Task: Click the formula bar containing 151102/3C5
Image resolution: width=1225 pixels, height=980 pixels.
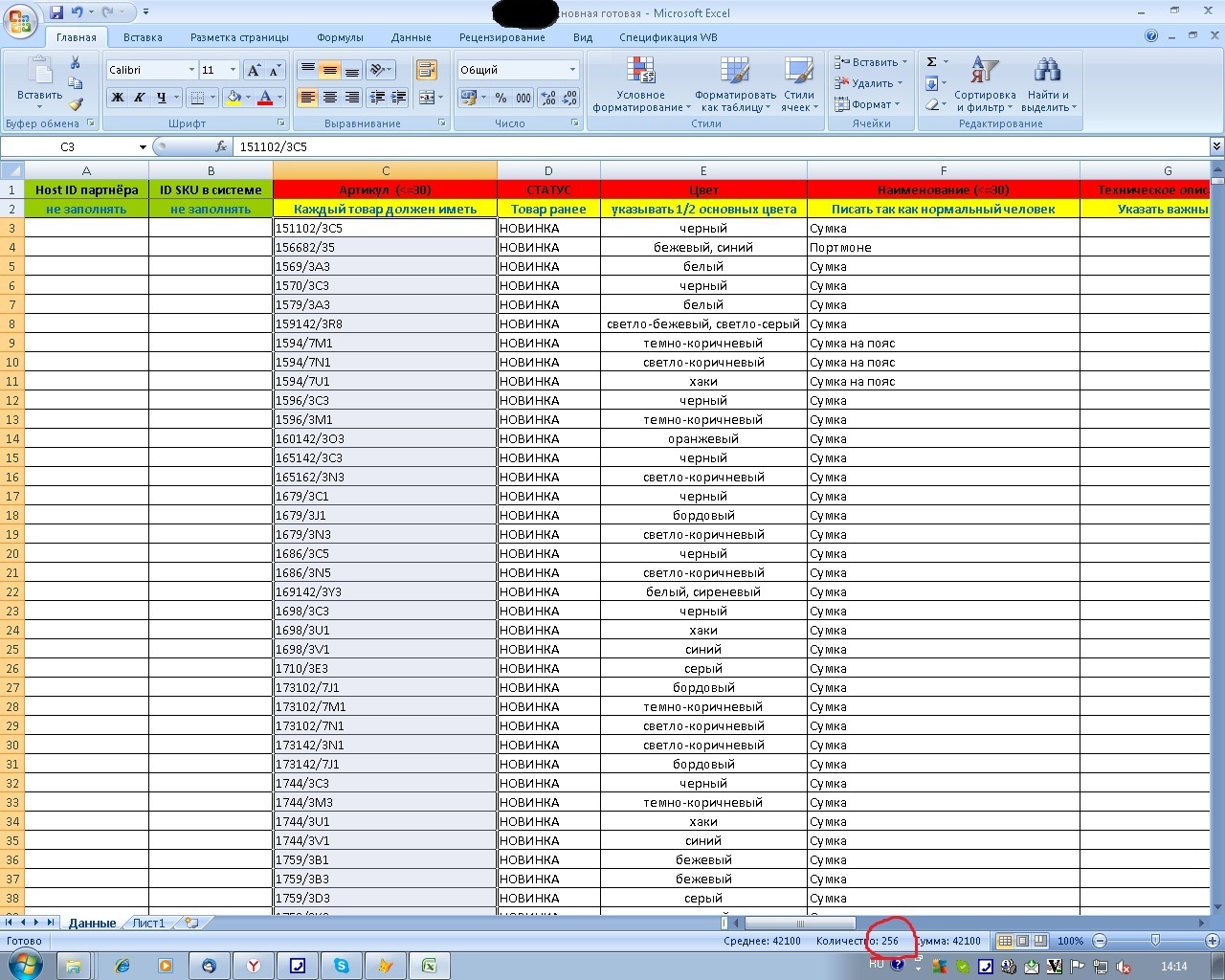Action: pos(722,146)
